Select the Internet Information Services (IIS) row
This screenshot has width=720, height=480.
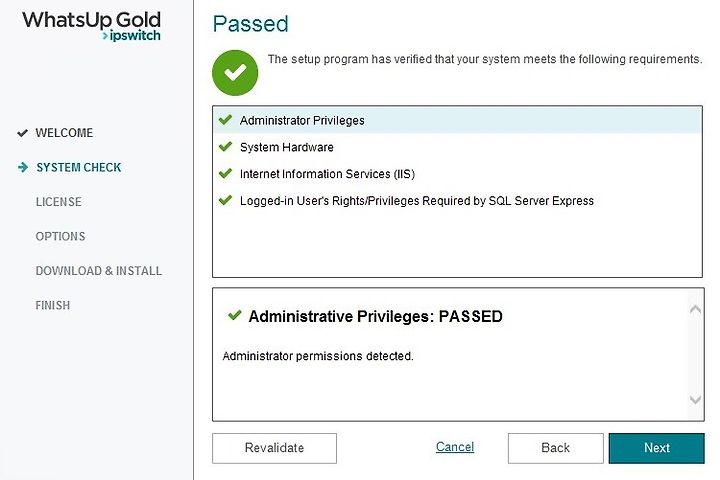[457, 174]
